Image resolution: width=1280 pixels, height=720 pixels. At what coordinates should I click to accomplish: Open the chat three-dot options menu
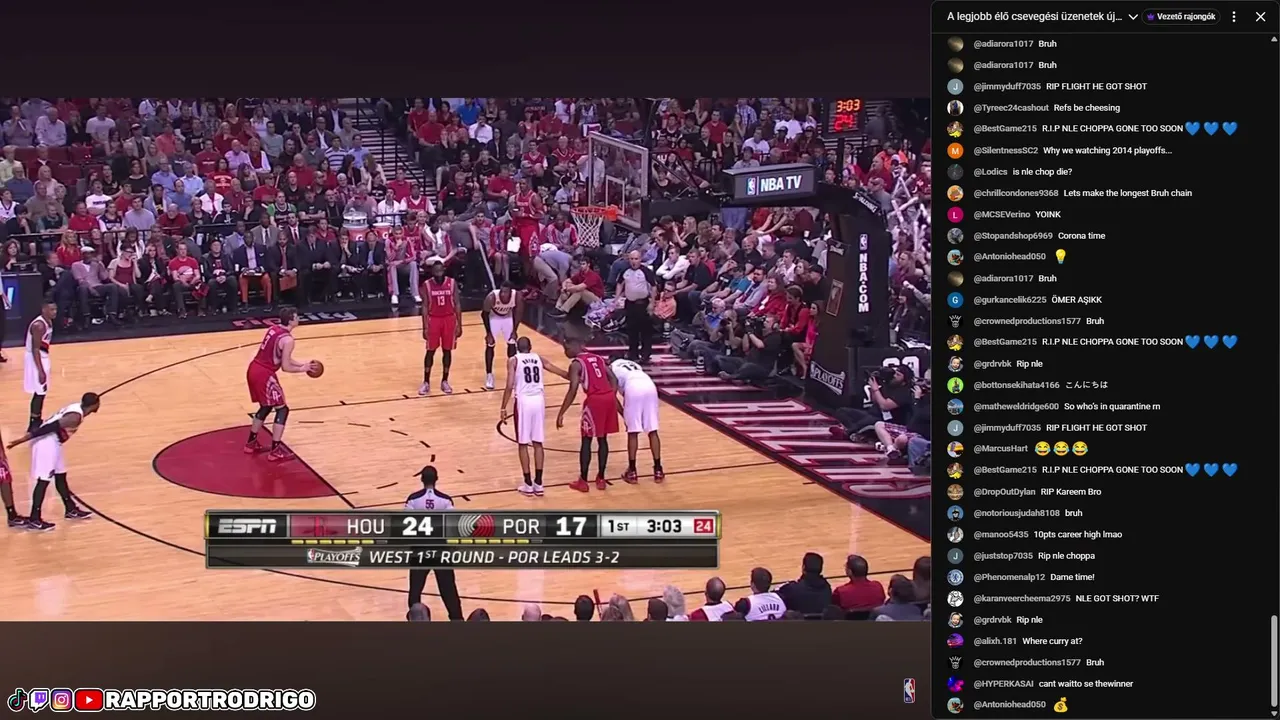pyautogui.click(x=1234, y=16)
